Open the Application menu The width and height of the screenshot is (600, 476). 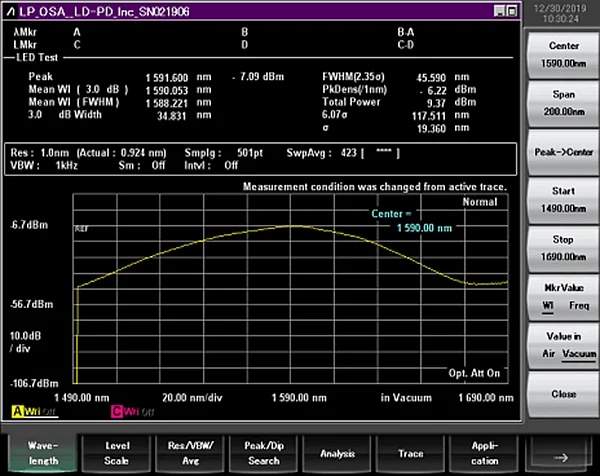pos(485,454)
